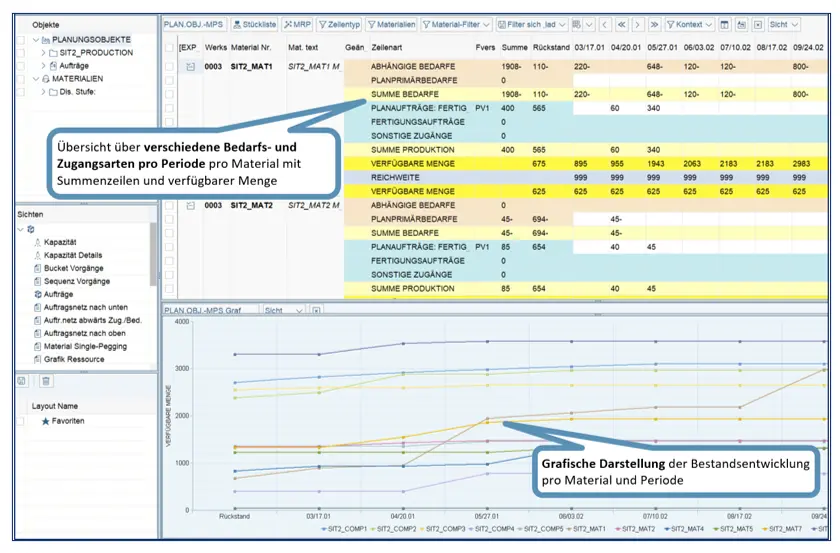Expand the Aufträge node under PLANUNGSOBJEKTE
The width and height of the screenshot is (840, 553).
(43, 65)
